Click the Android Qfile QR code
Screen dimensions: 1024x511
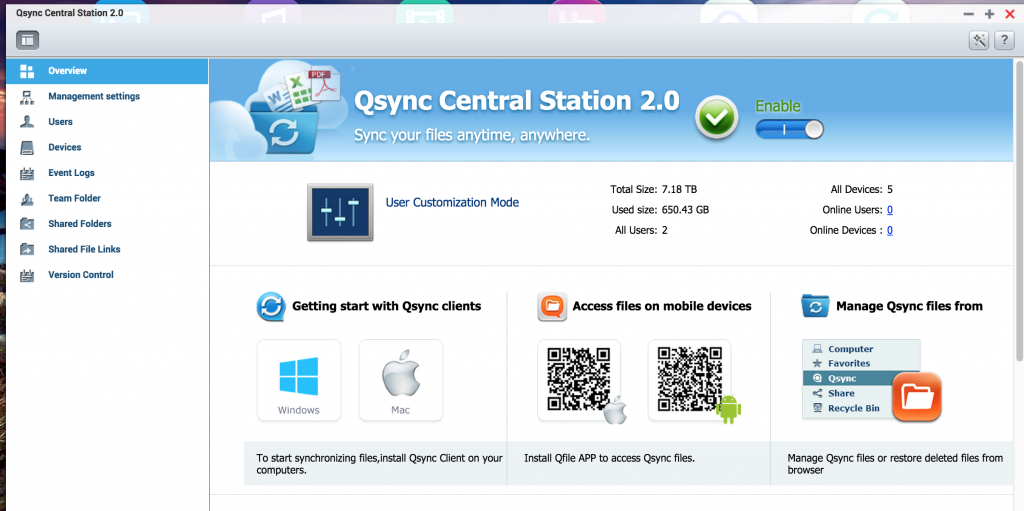point(690,380)
